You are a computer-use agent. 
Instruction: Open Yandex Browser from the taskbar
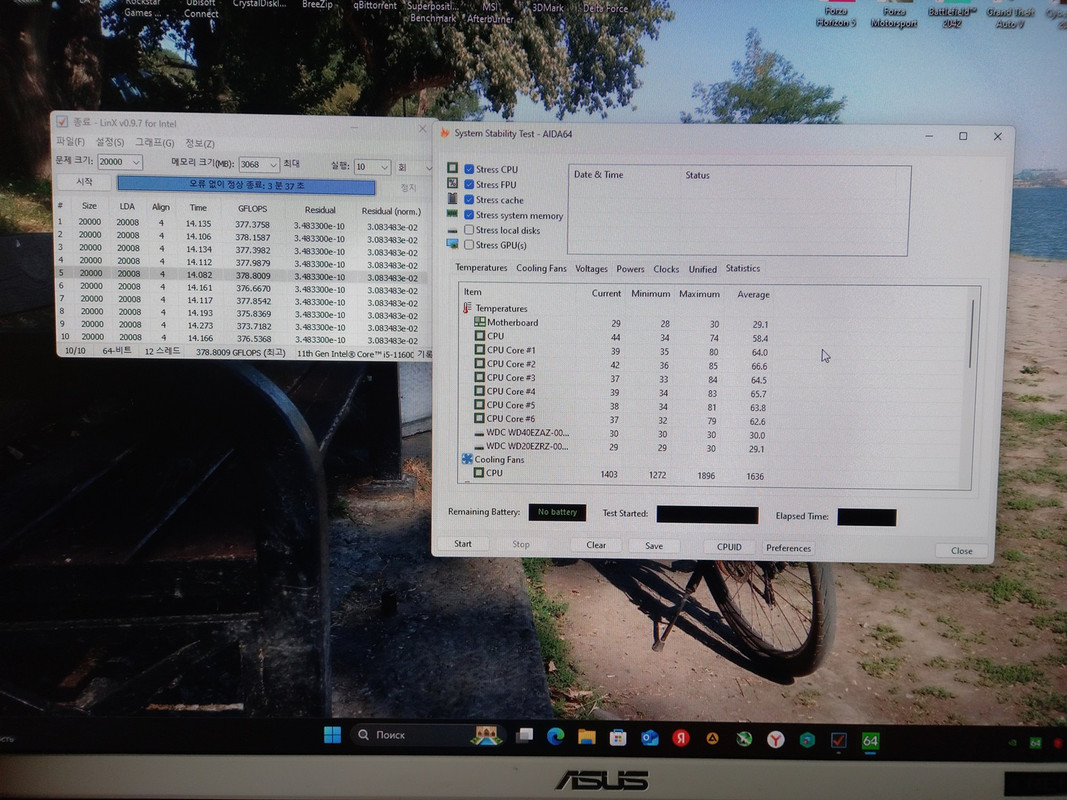tap(776, 739)
